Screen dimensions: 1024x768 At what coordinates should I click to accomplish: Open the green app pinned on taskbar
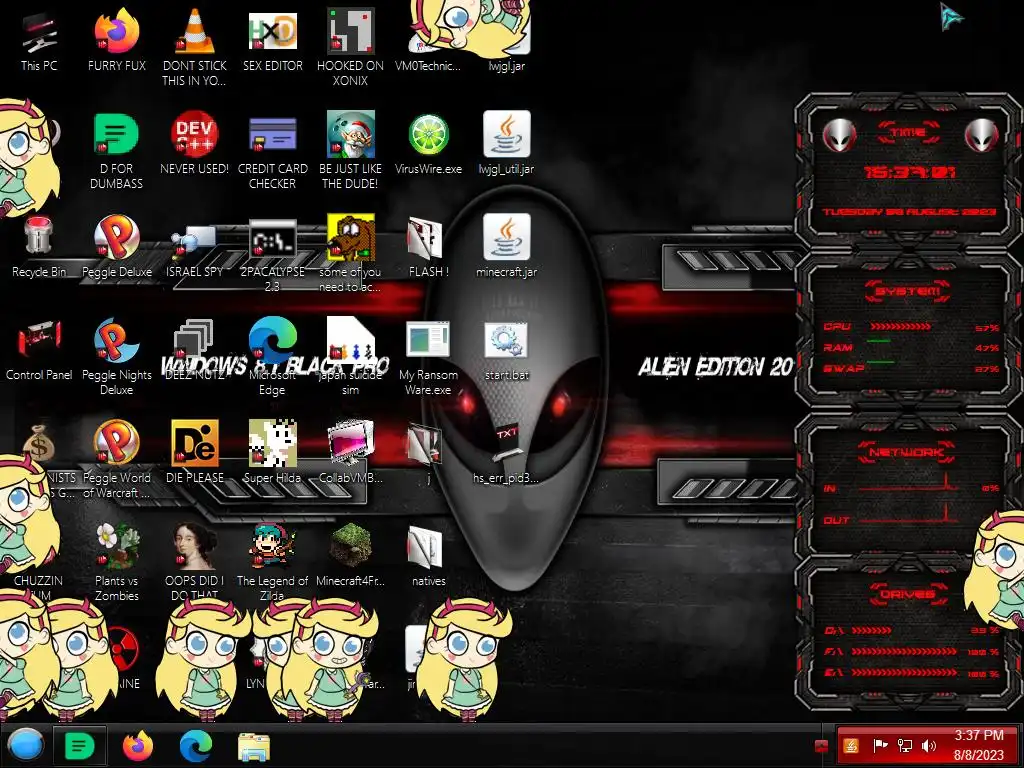pyautogui.click(x=80, y=745)
